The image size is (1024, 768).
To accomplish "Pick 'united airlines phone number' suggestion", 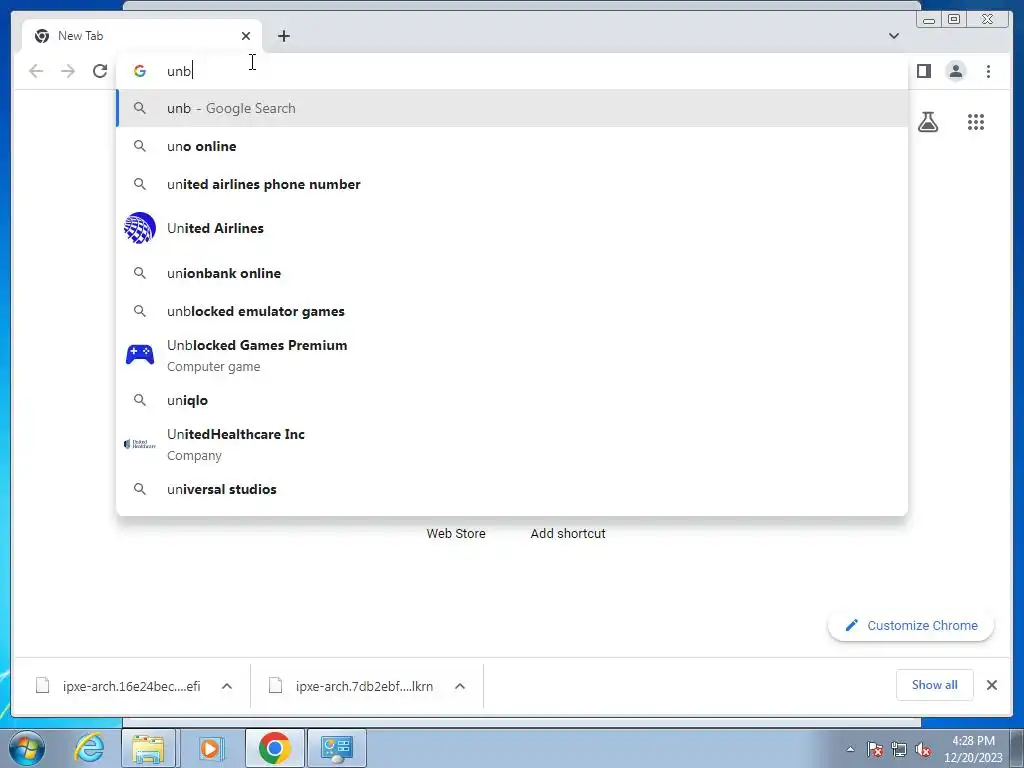I will point(512,184).
